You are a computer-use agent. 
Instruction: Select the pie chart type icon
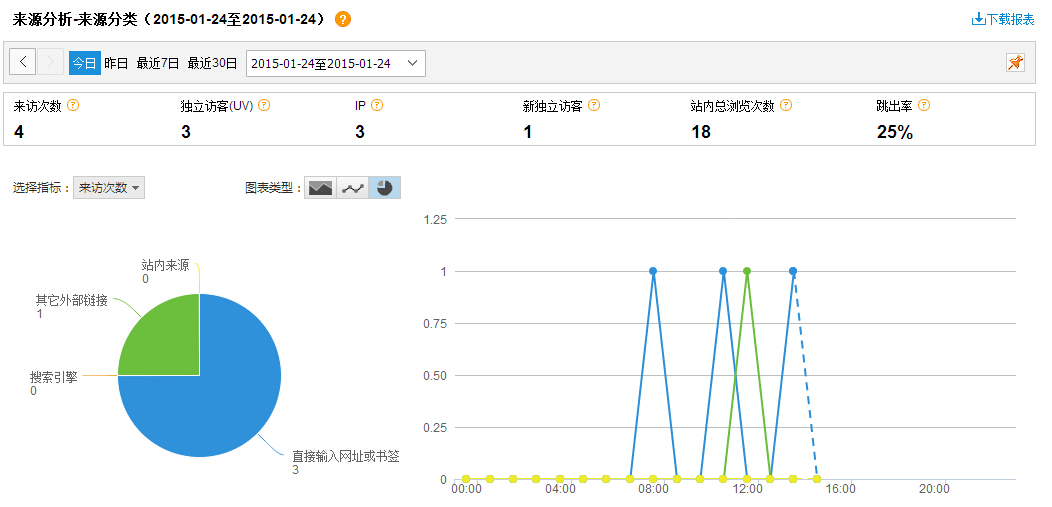click(384, 188)
